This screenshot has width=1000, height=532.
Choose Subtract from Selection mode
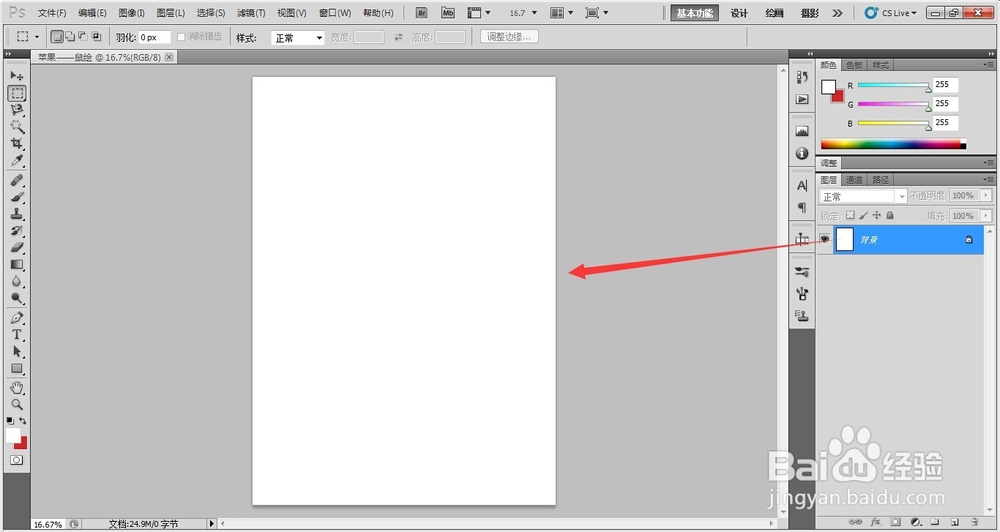pos(83,37)
